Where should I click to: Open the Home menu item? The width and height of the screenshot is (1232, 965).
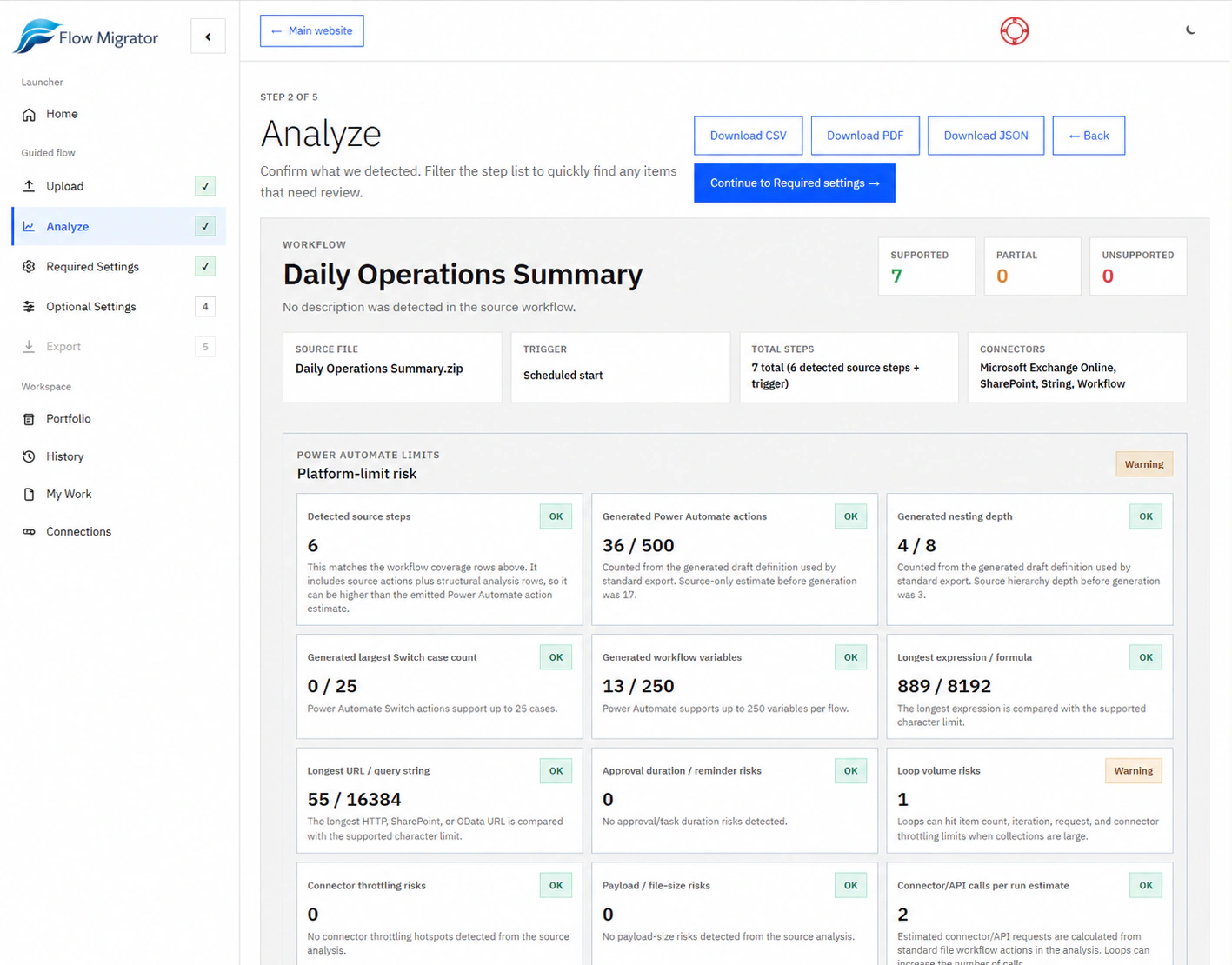click(x=118, y=114)
